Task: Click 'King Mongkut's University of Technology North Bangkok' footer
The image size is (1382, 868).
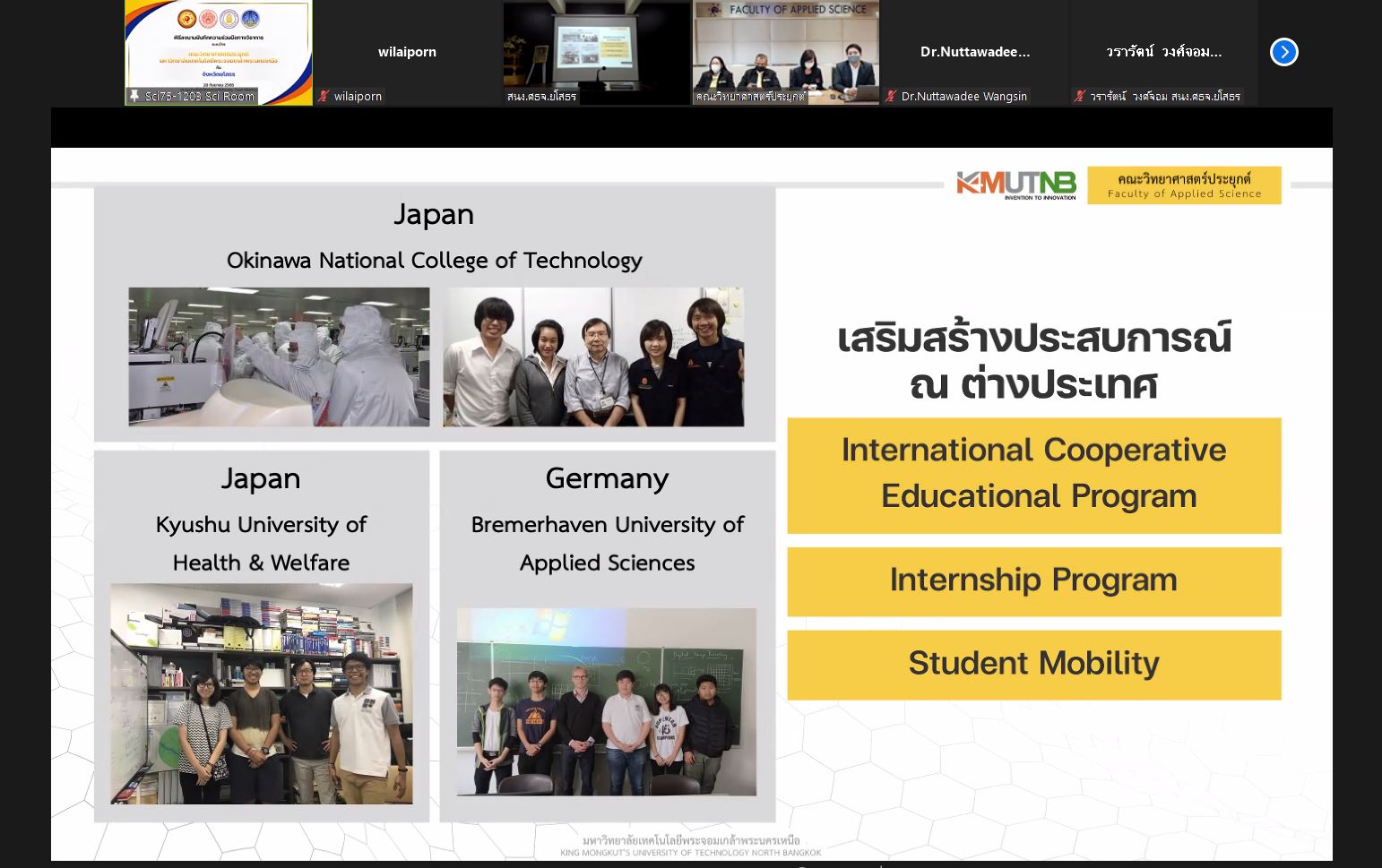Action: pyautogui.click(x=691, y=853)
